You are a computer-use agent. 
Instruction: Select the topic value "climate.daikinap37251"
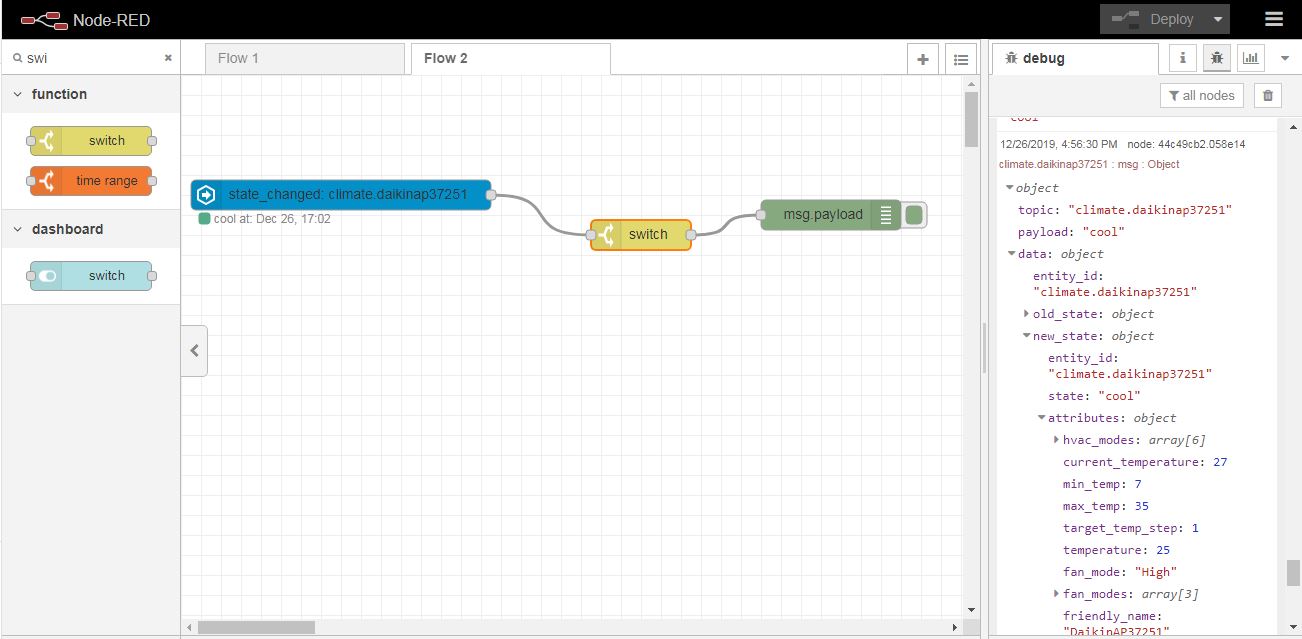(1150, 210)
